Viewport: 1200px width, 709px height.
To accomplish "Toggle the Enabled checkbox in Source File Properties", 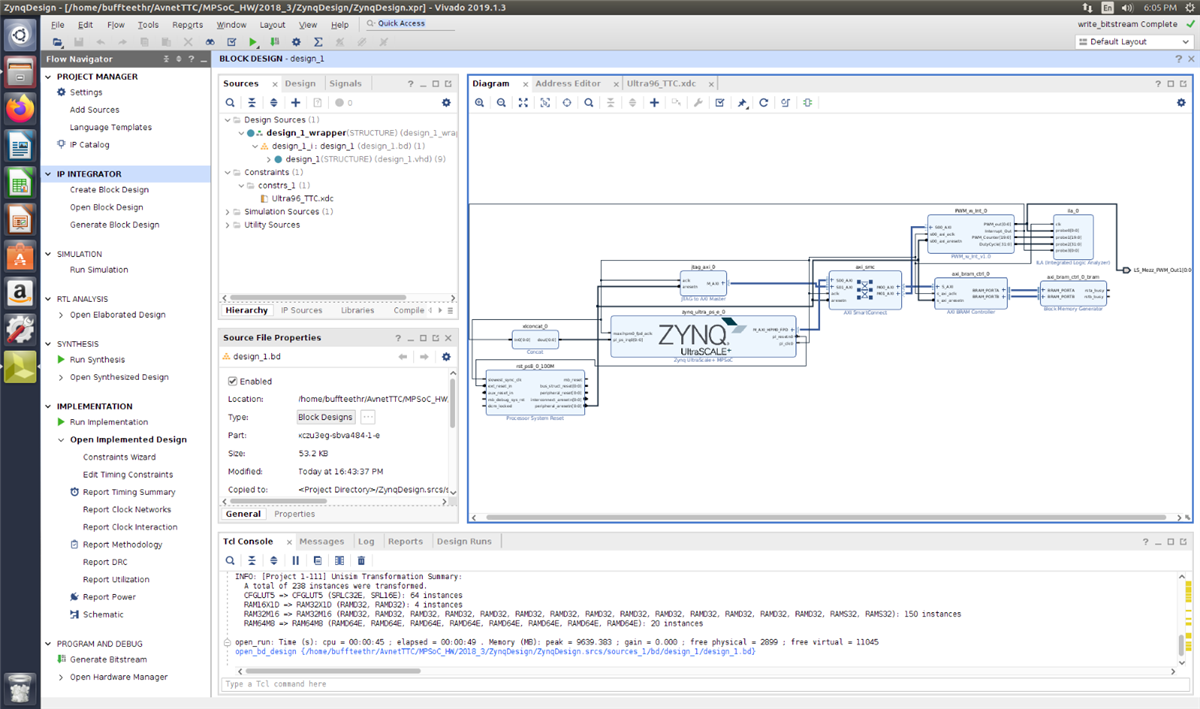I will click(233, 381).
